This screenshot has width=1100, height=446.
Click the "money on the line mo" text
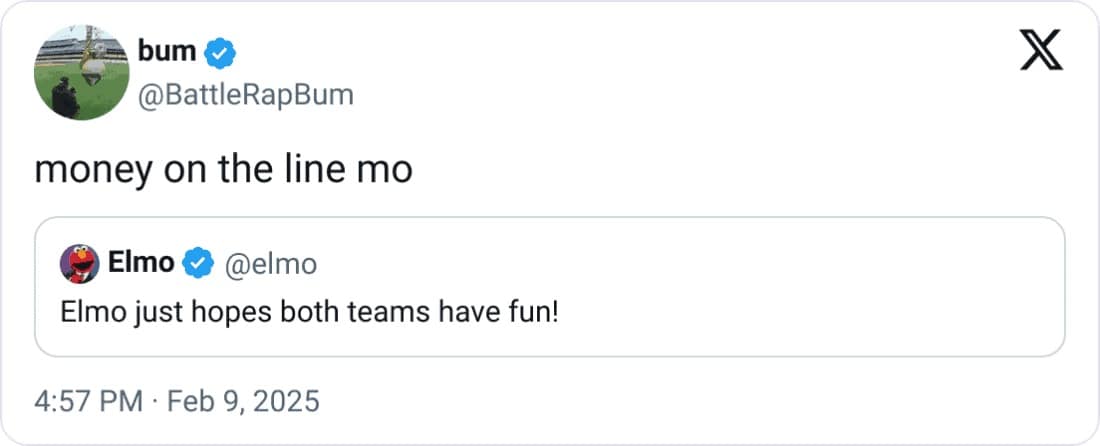[223, 169]
